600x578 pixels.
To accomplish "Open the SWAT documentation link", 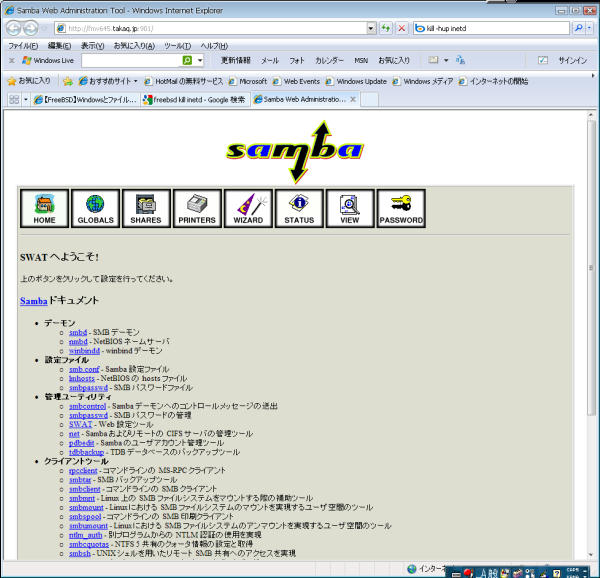I will [81, 424].
